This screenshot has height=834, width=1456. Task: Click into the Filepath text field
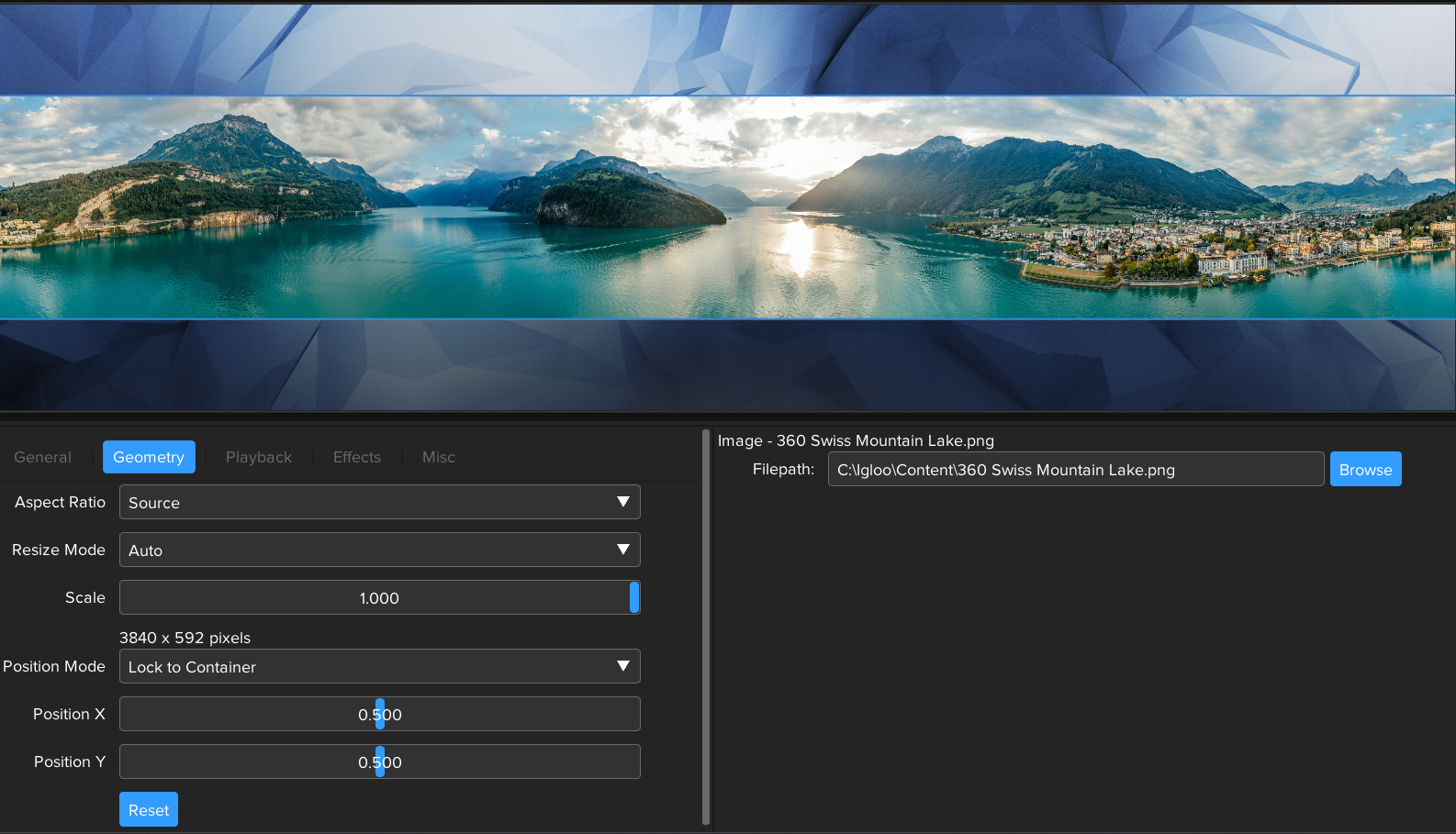tap(1075, 470)
